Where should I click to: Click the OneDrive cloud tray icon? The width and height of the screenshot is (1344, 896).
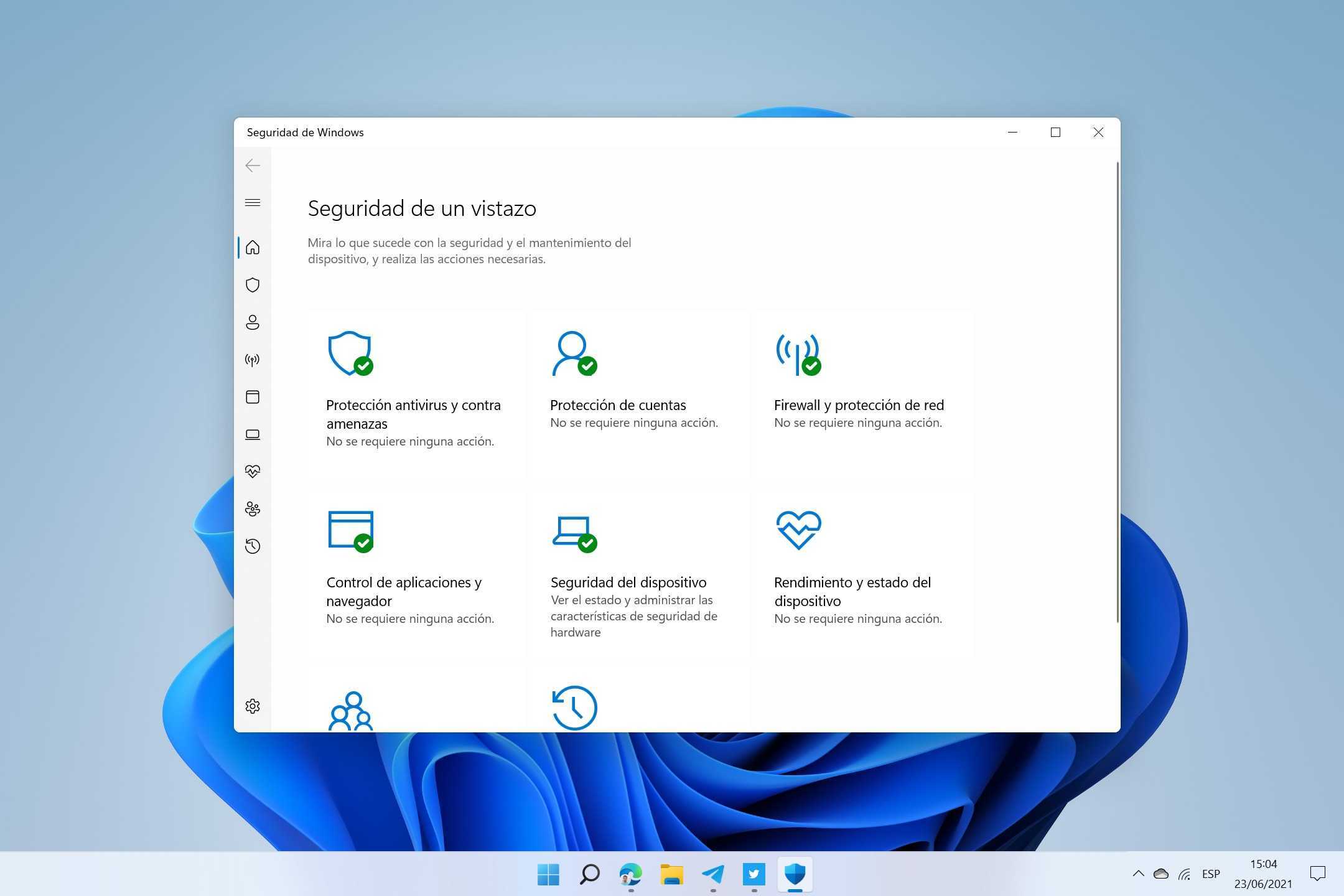pos(1161,874)
